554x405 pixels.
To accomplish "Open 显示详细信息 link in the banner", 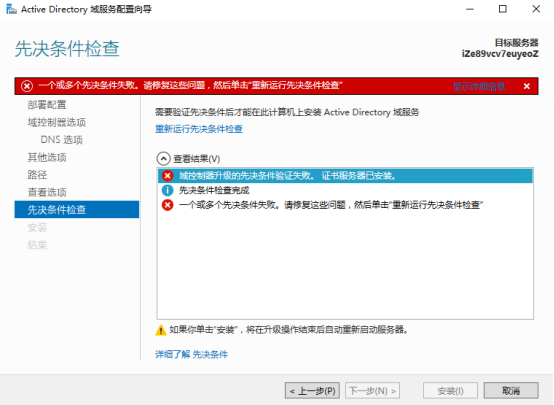I will tap(479, 86).
